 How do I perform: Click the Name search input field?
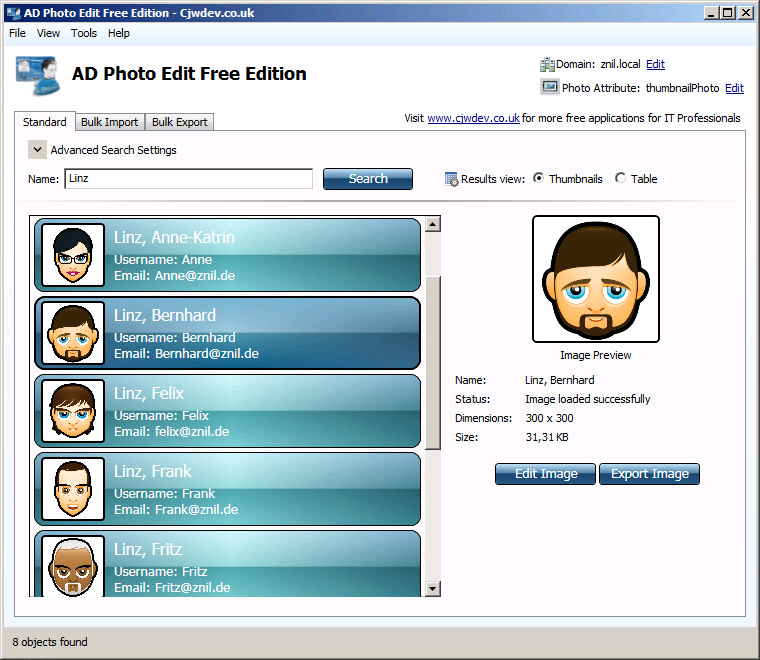click(x=189, y=179)
